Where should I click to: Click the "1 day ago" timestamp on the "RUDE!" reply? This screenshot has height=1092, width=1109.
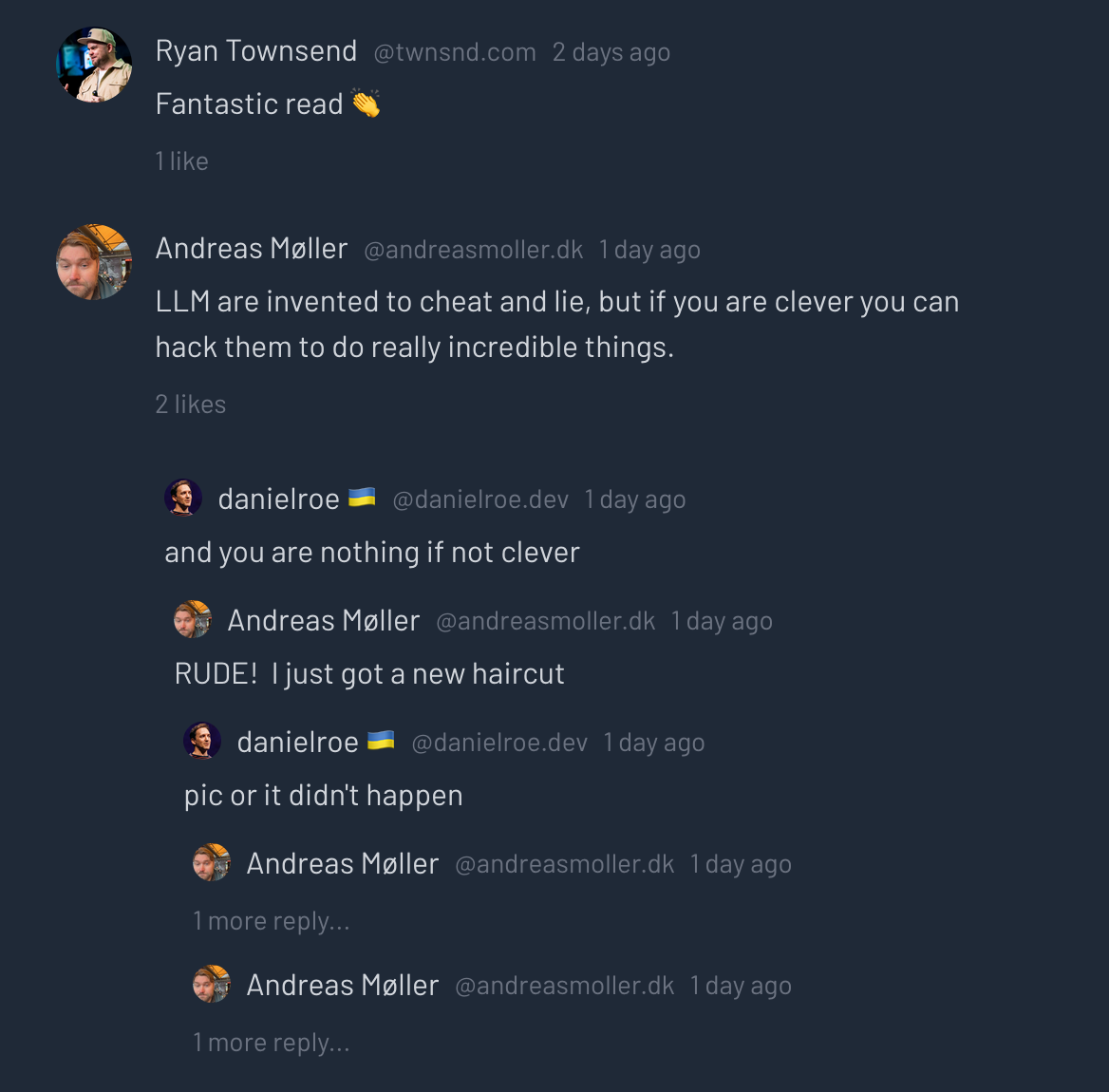(722, 622)
